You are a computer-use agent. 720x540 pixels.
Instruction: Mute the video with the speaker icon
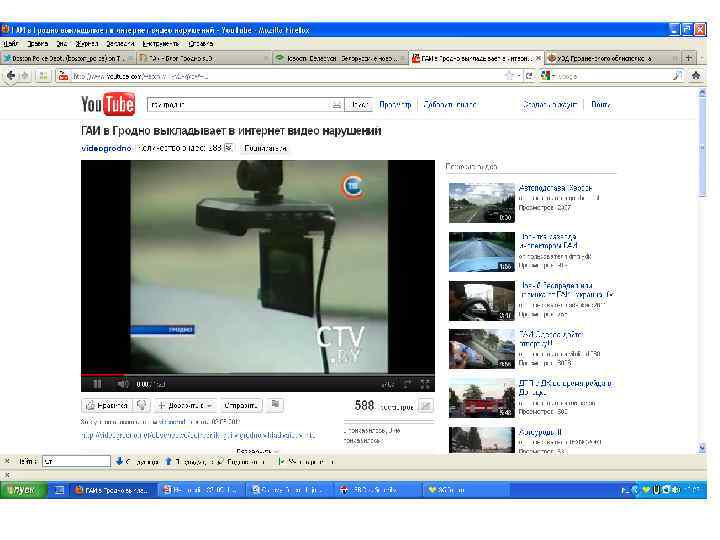pyautogui.click(x=122, y=384)
